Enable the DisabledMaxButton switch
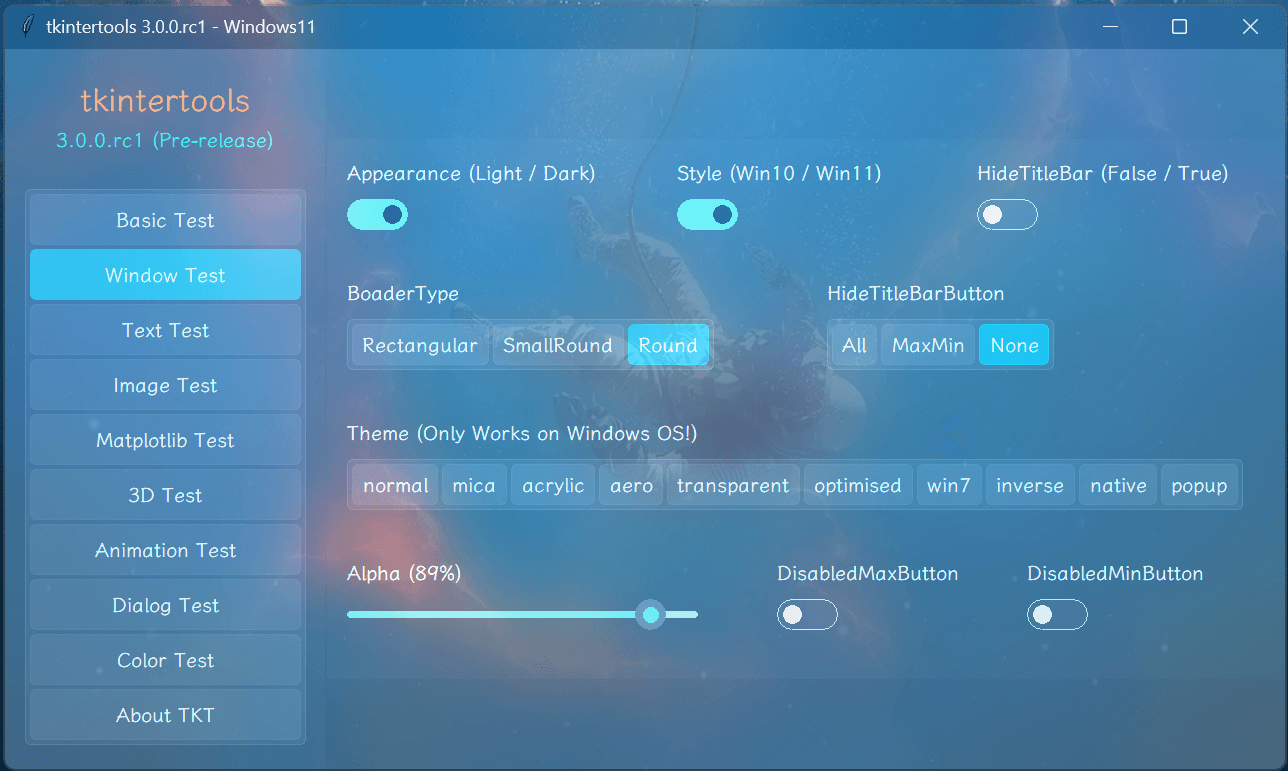This screenshot has height=771, width=1288. click(x=807, y=614)
